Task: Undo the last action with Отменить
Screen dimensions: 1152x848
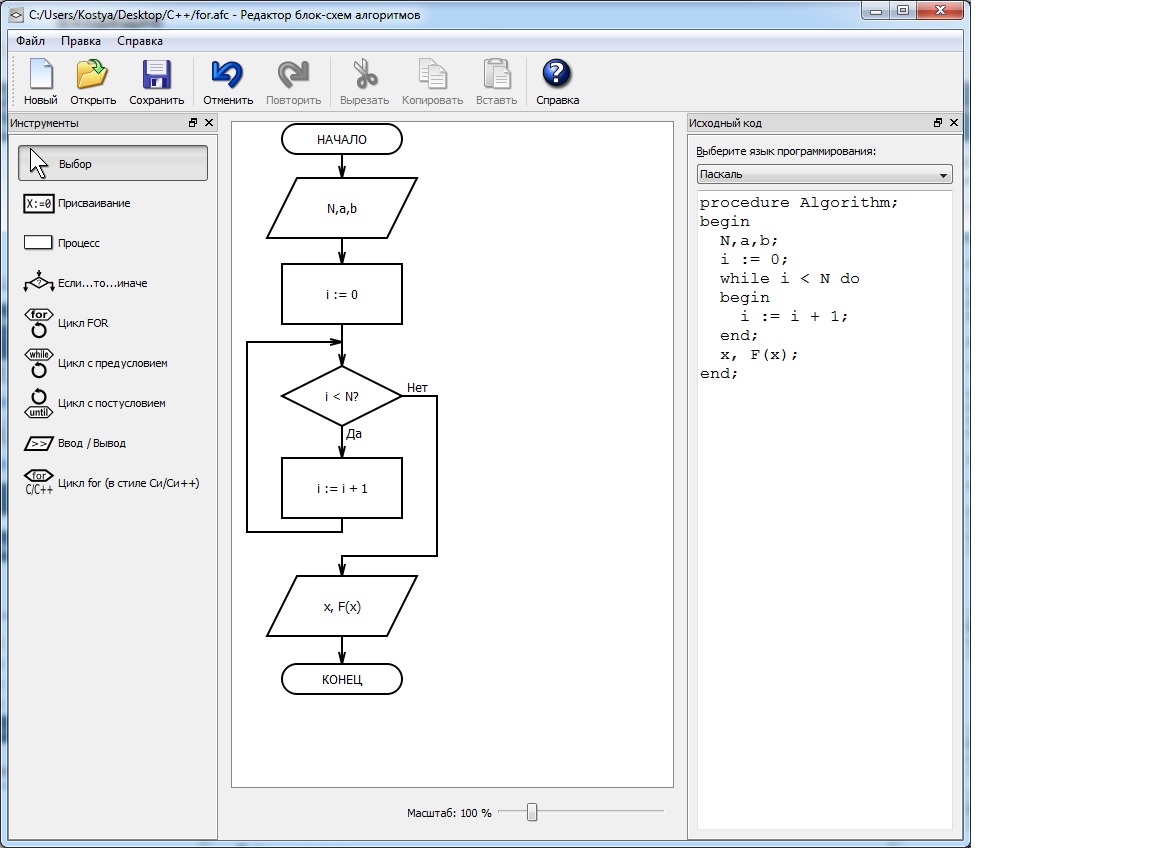Action: tap(228, 82)
